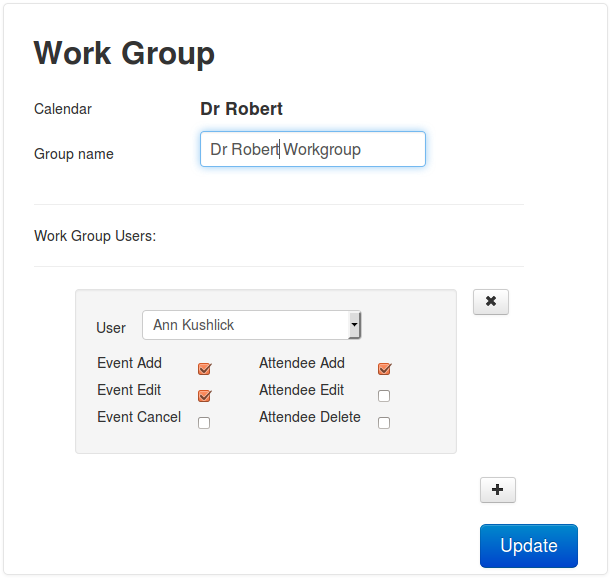
Task: Uncheck the Event Add checkbox
Action: click(x=204, y=369)
